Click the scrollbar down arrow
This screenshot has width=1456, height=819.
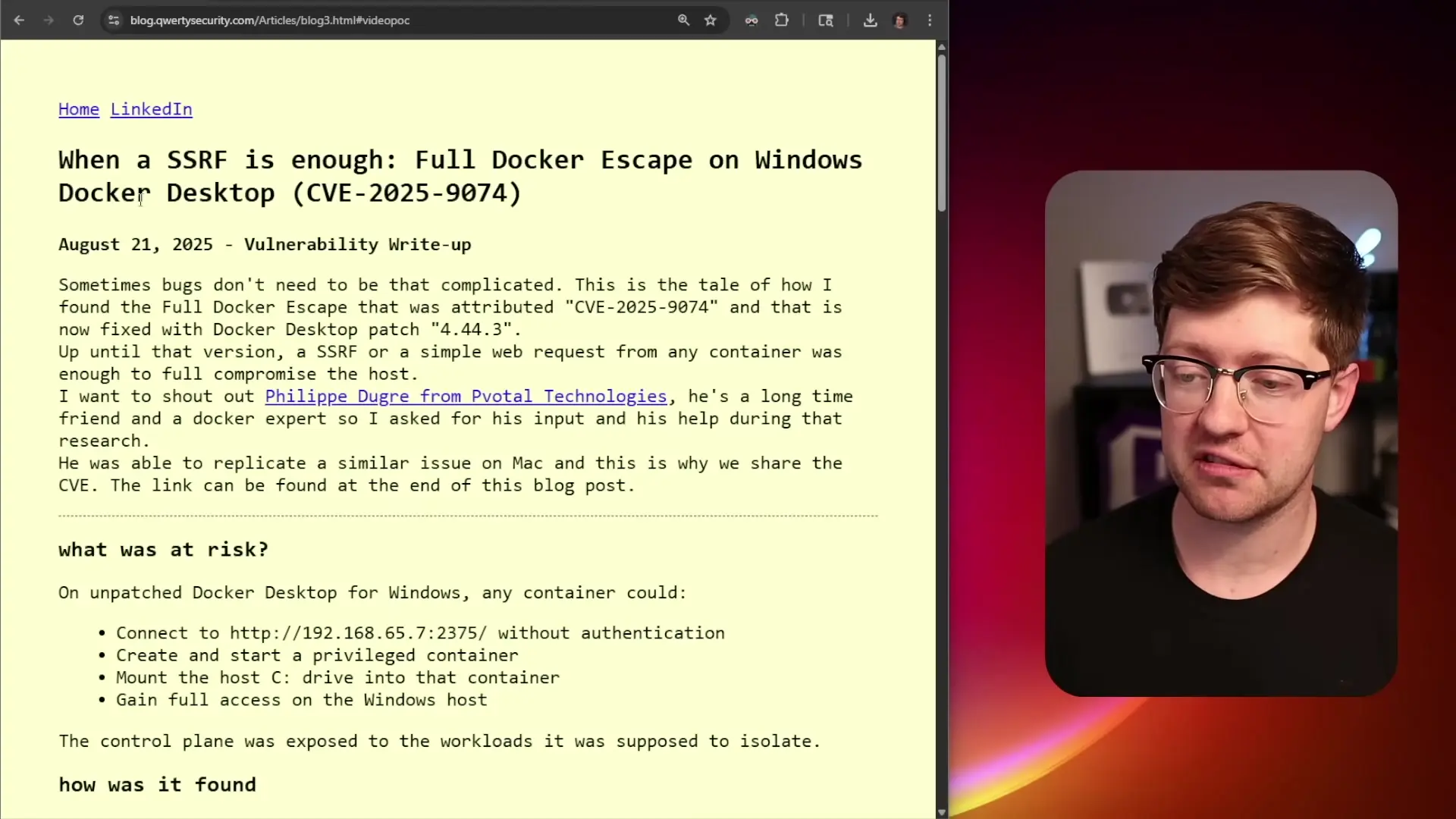(941, 812)
